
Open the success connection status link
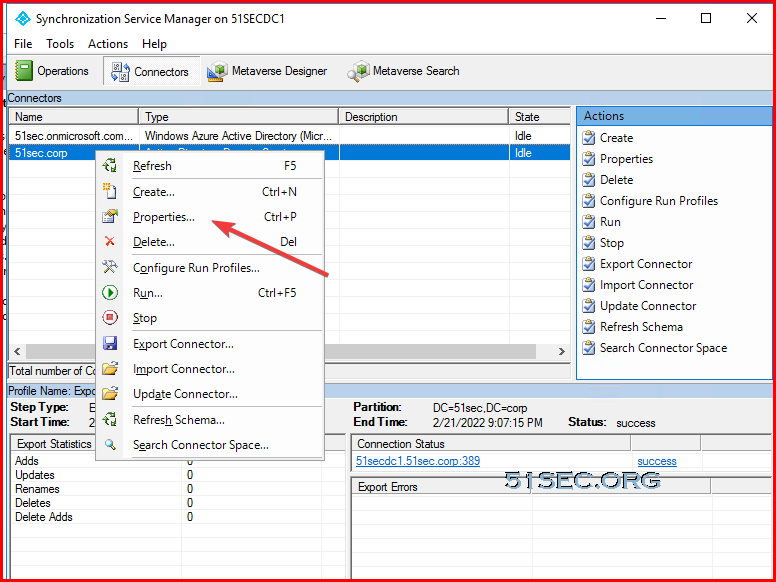point(657,461)
